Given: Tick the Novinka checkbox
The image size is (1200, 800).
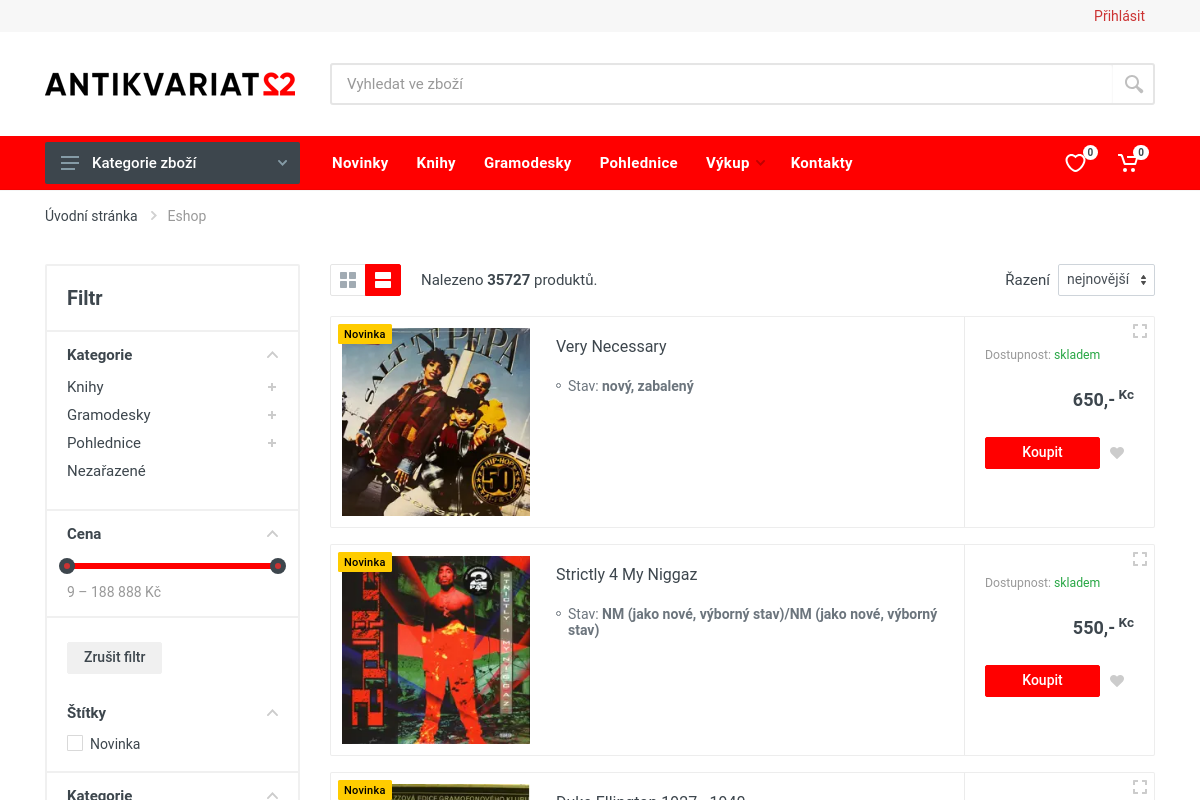Looking at the screenshot, I should pos(75,743).
